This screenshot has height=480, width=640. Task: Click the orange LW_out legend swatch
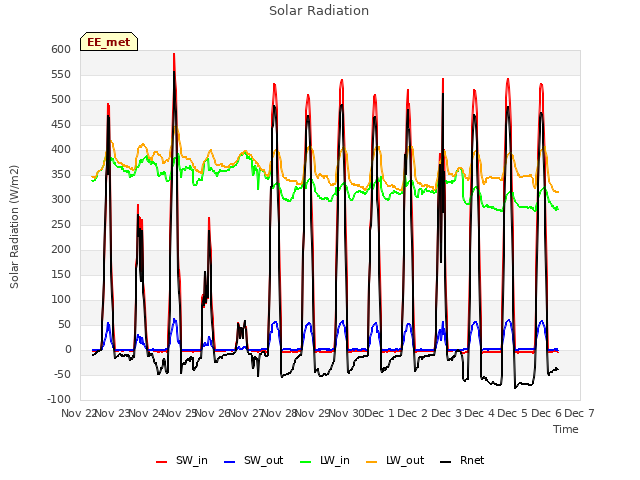click(372, 462)
